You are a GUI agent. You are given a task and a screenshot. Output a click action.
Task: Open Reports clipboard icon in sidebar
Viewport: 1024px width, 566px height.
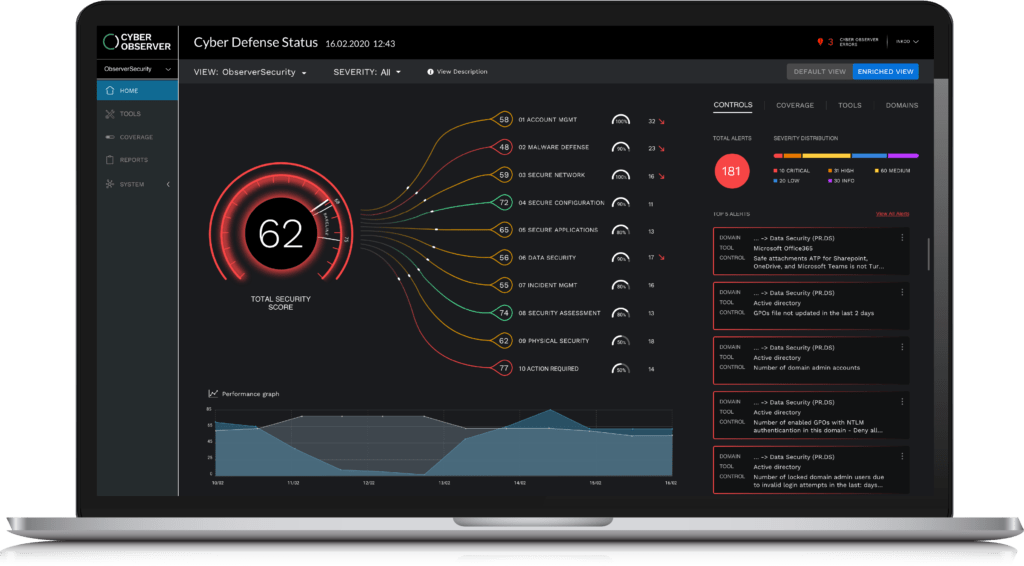tap(111, 160)
